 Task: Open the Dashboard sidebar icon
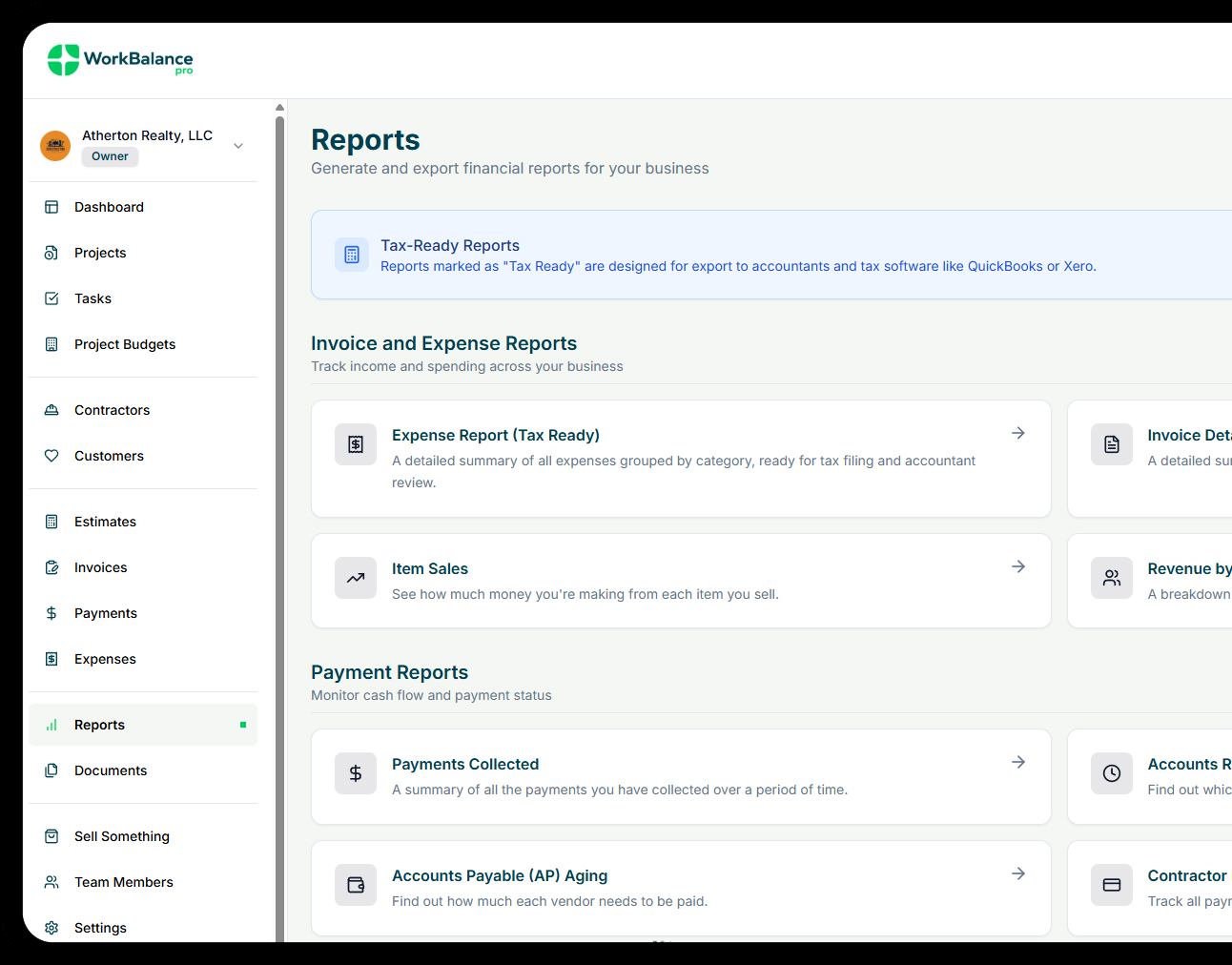pyautogui.click(x=51, y=207)
